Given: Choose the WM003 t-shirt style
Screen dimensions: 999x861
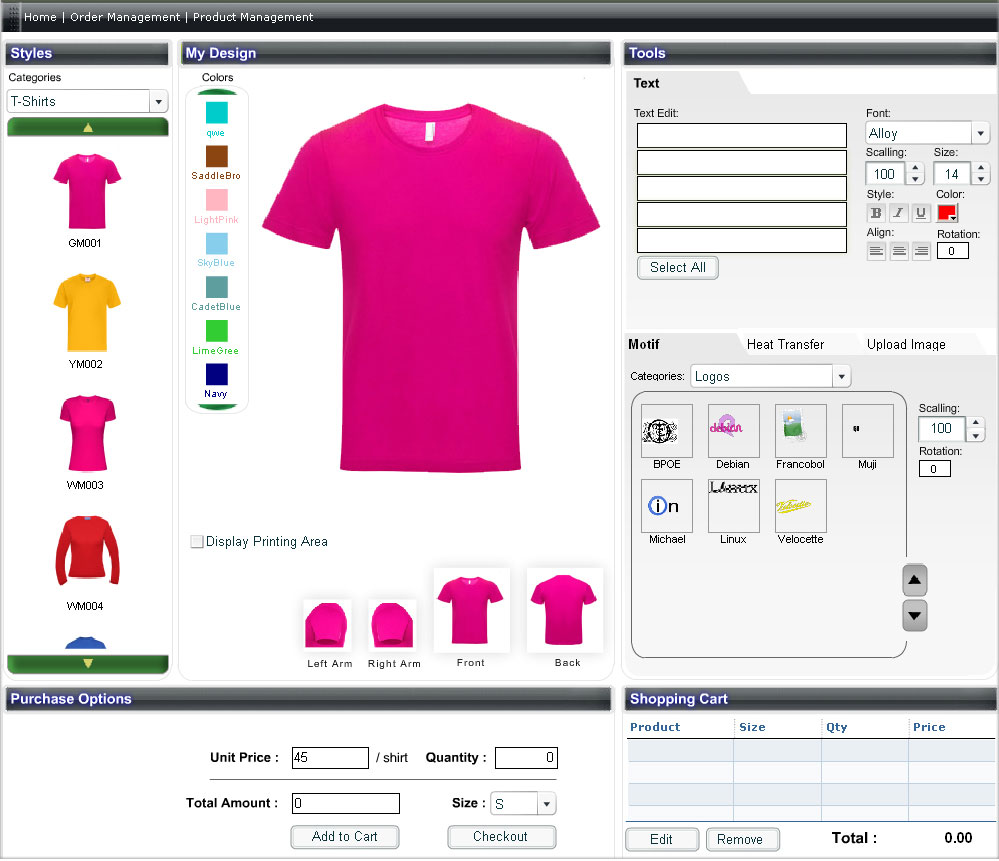Looking at the screenshot, I should (x=87, y=433).
